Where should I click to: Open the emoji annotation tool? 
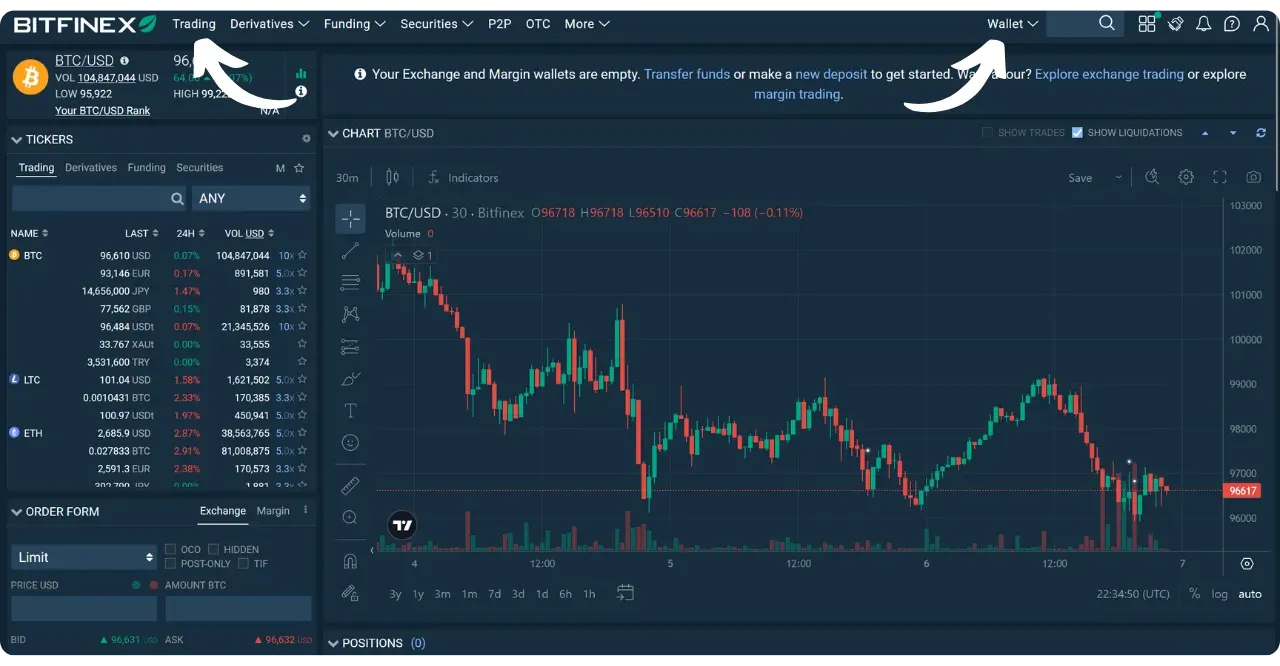pos(350,443)
